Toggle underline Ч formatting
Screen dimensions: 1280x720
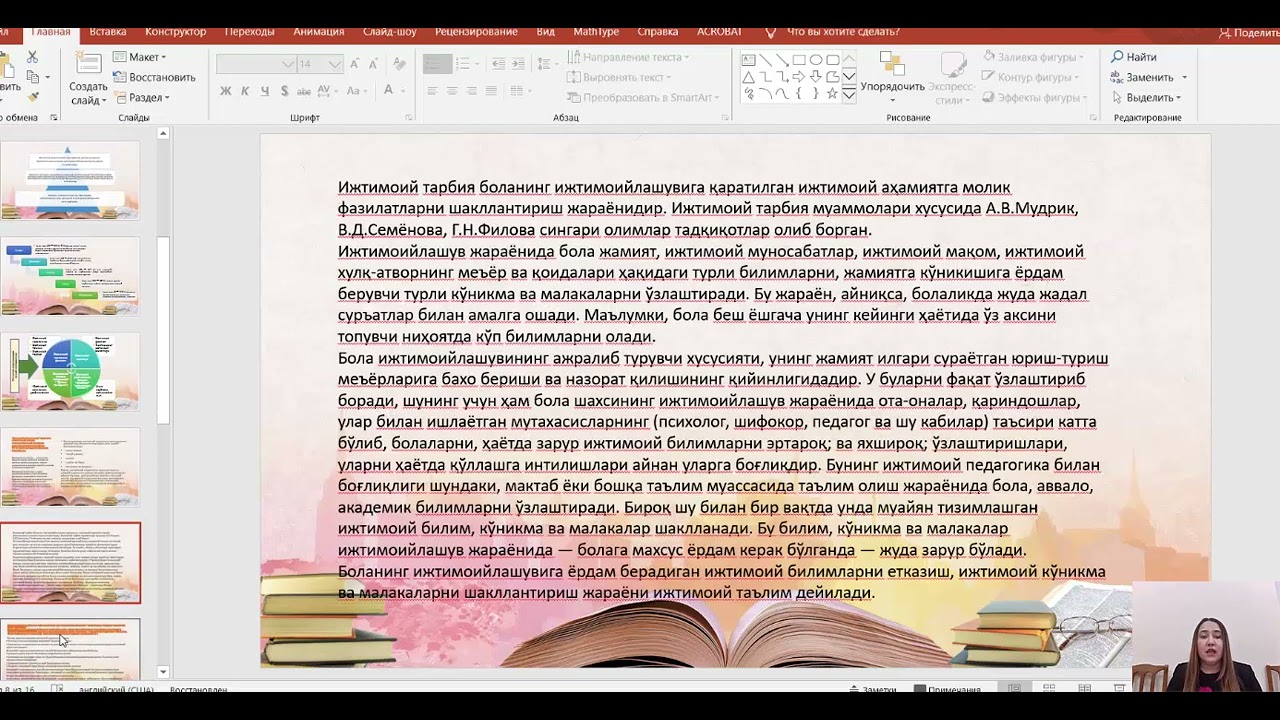tap(265, 91)
